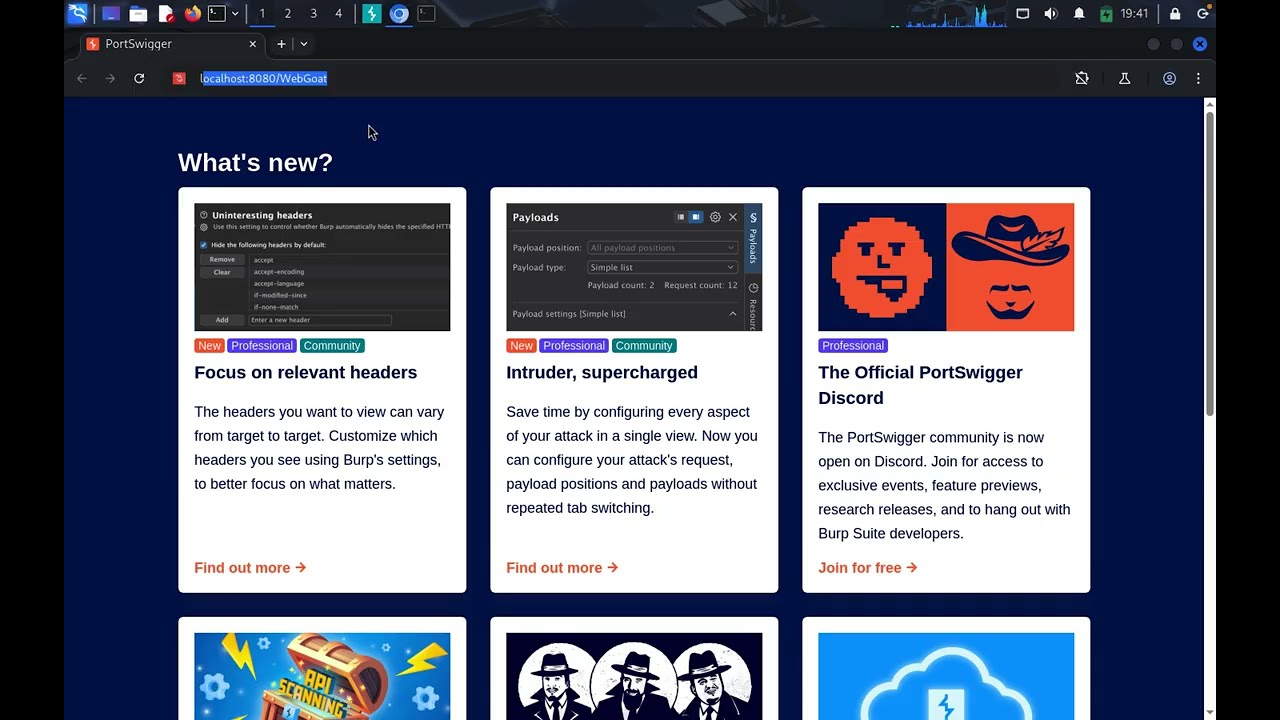The height and width of the screenshot is (720, 1280).
Task: Click New tag on Intruder, supercharged card
Action: pyautogui.click(x=521, y=346)
